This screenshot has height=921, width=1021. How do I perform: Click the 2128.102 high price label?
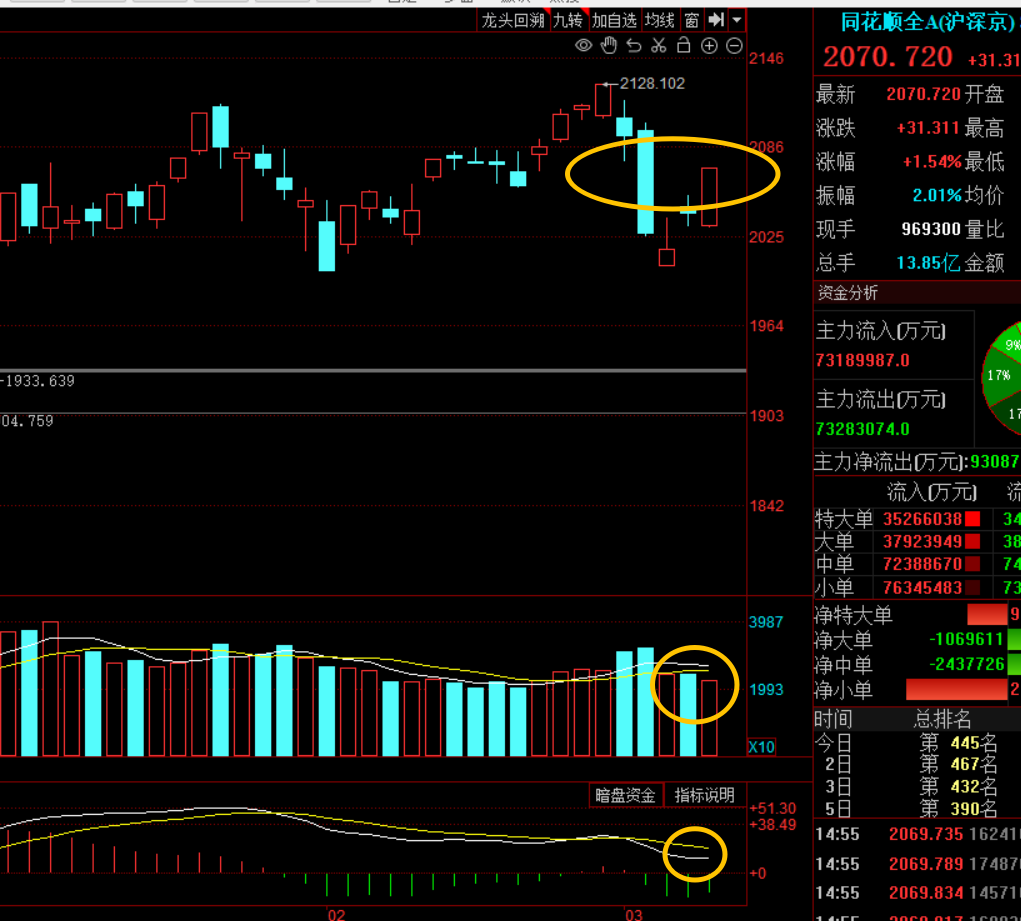(652, 83)
